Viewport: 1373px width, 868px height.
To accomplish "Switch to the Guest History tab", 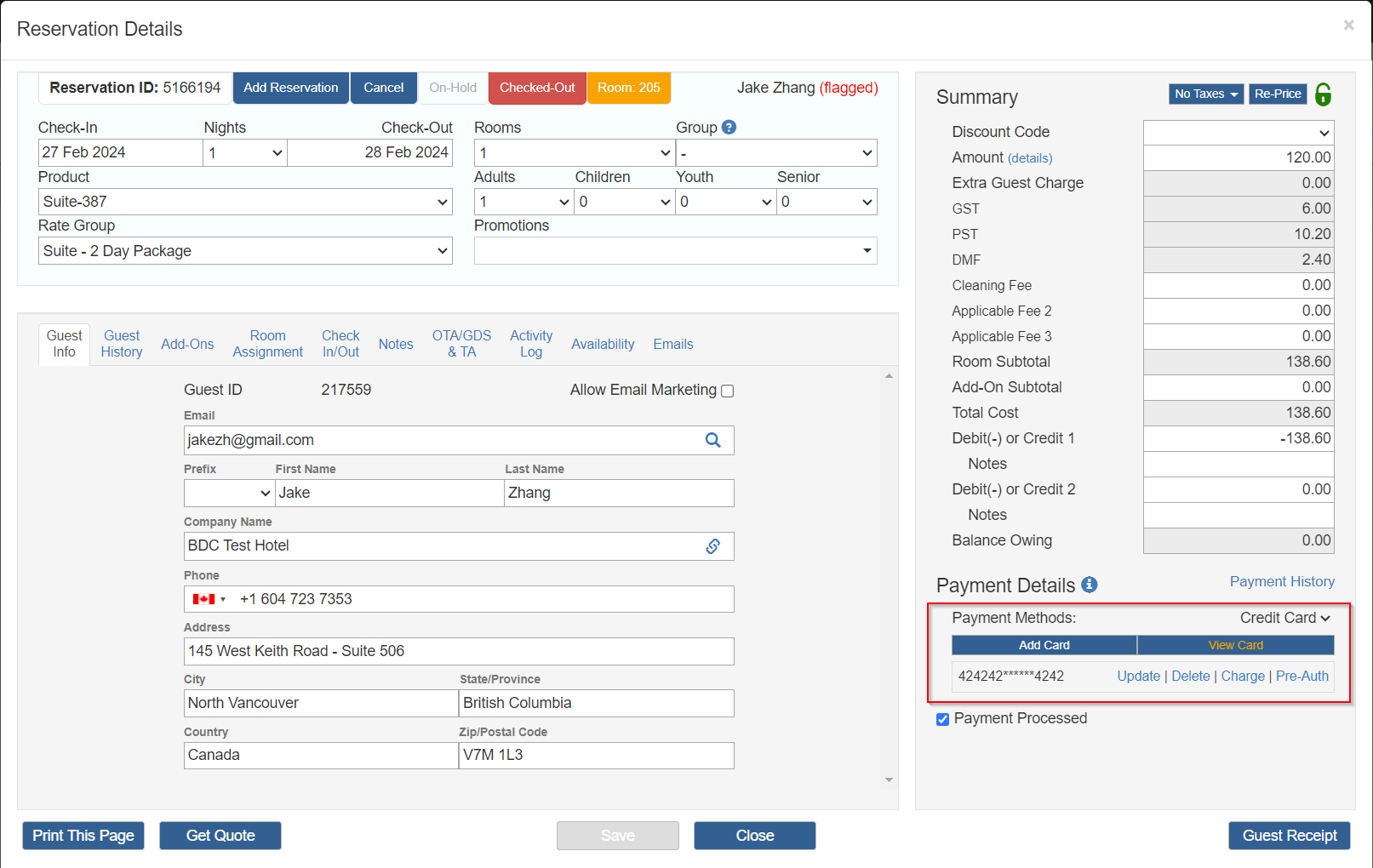I will pyautogui.click(x=122, y=344).
